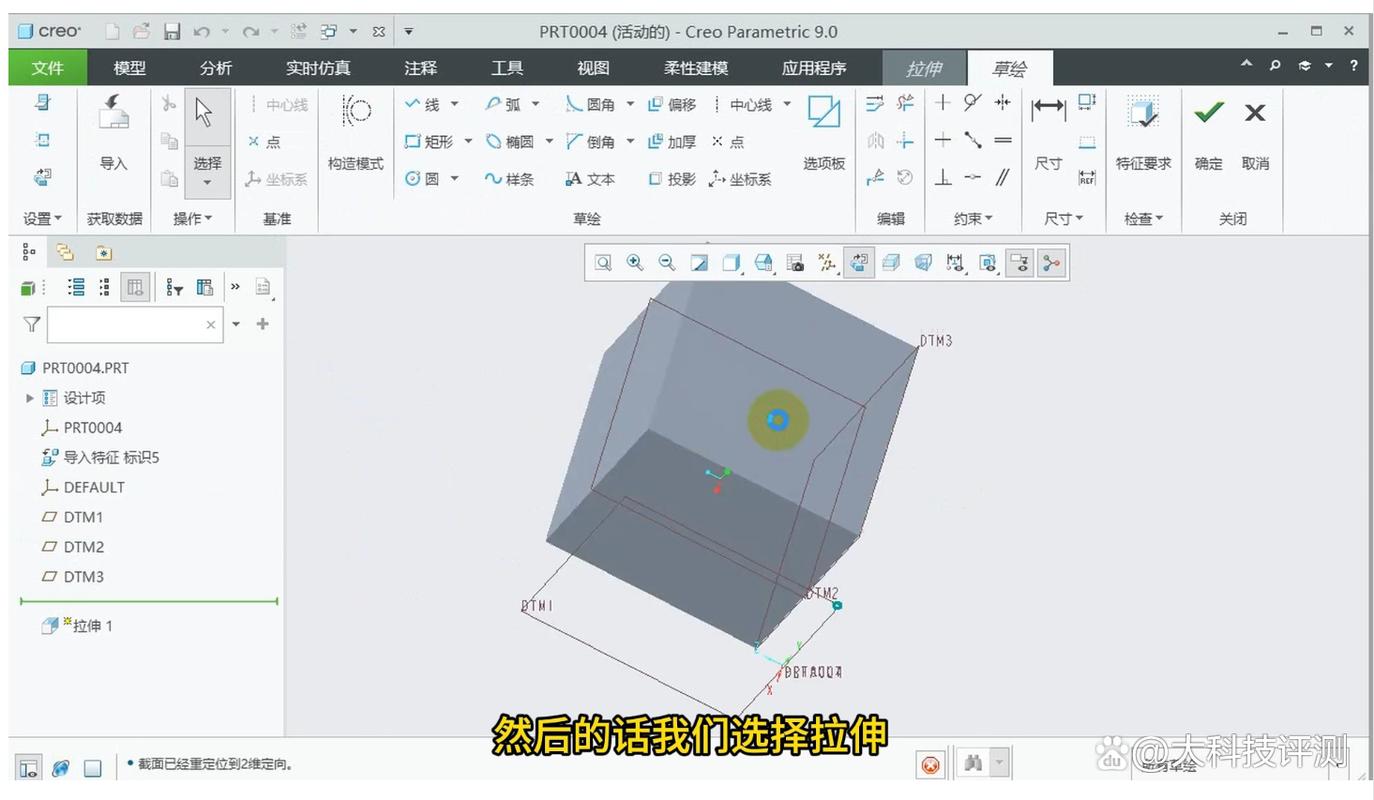
Task: Click the add filter plus button
Action: (263, 324)
